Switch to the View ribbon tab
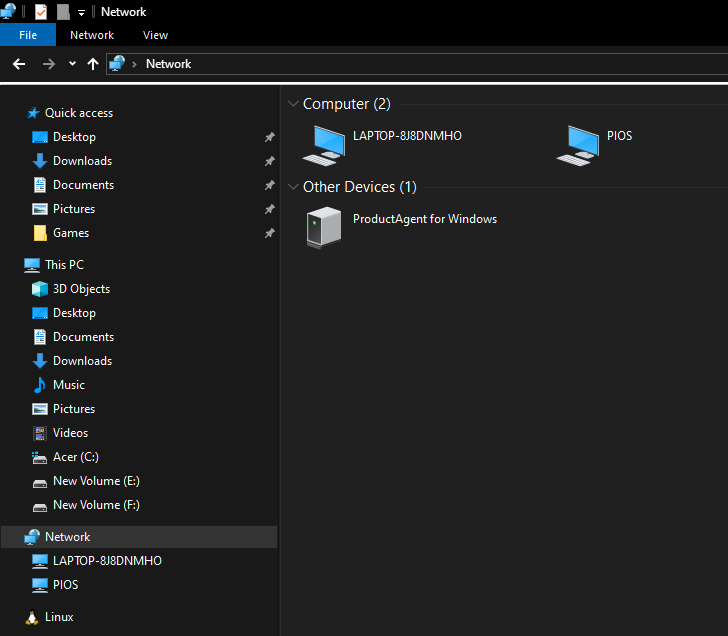The image size is (728, 636). pos(155,35)
